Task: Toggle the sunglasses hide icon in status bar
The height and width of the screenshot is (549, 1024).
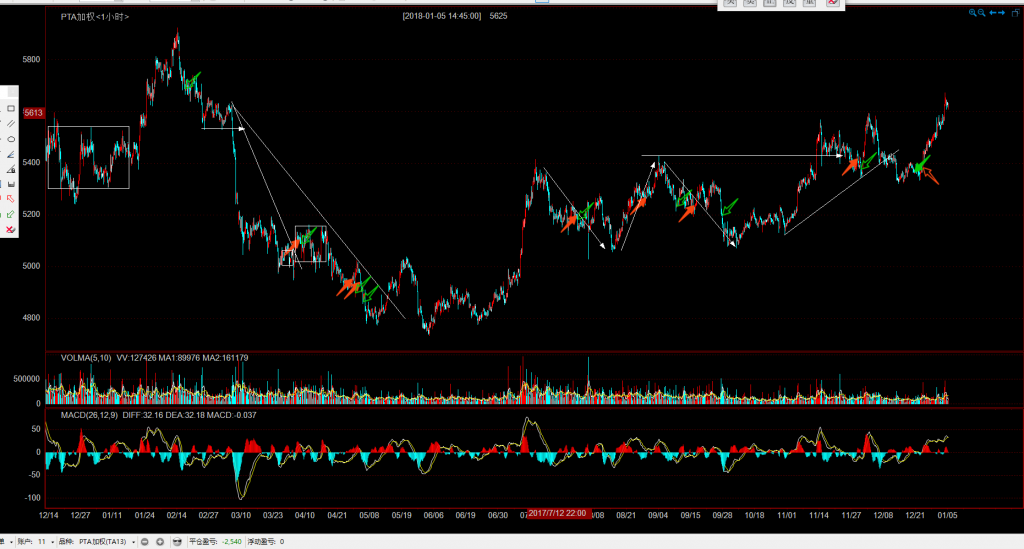Action: pyautogui.click(x=177, y=541)
